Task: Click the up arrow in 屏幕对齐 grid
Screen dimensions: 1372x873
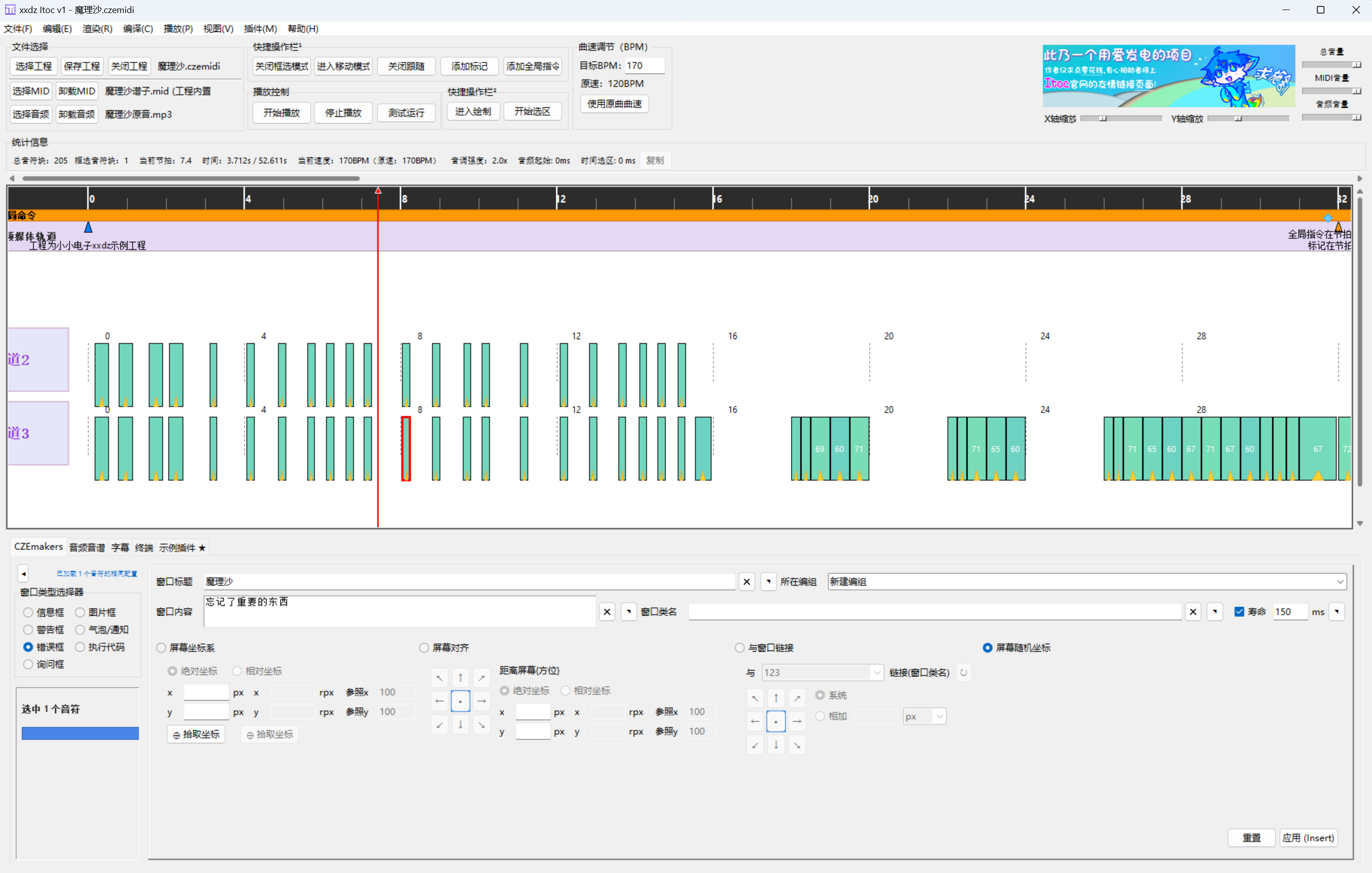Action: (x=460, y=678)
